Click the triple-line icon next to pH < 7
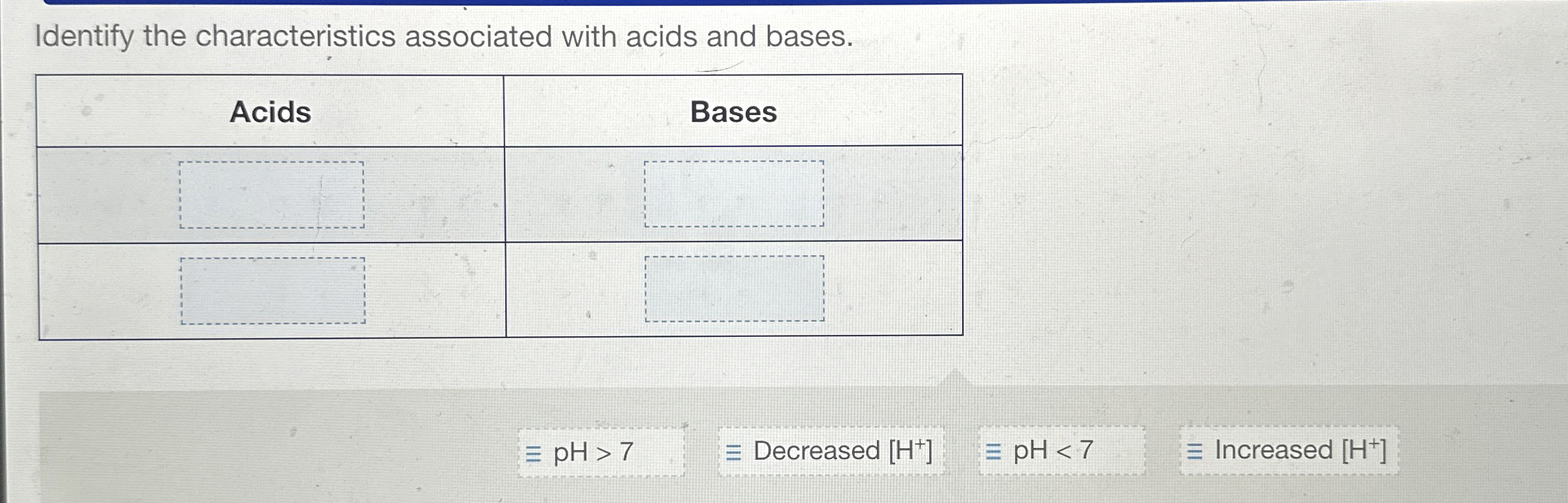 pos(992,451)
